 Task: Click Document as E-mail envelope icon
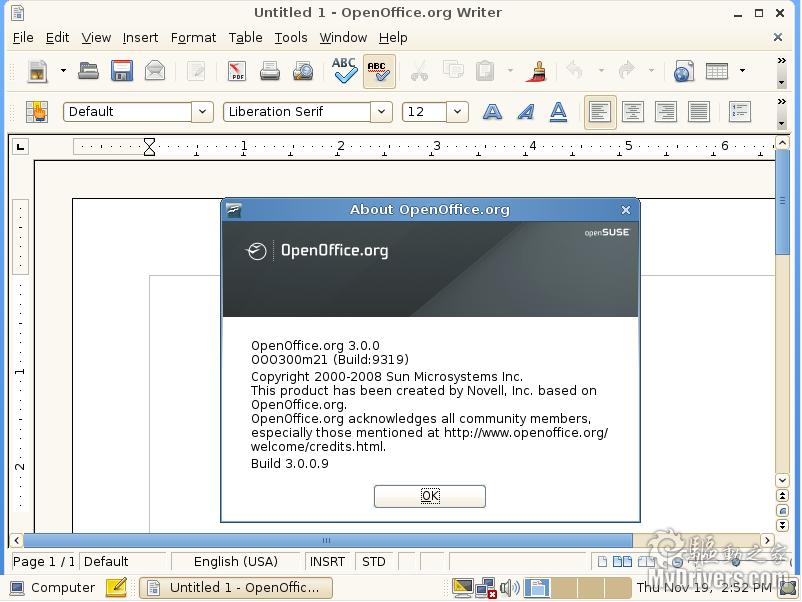click(154, 71)
